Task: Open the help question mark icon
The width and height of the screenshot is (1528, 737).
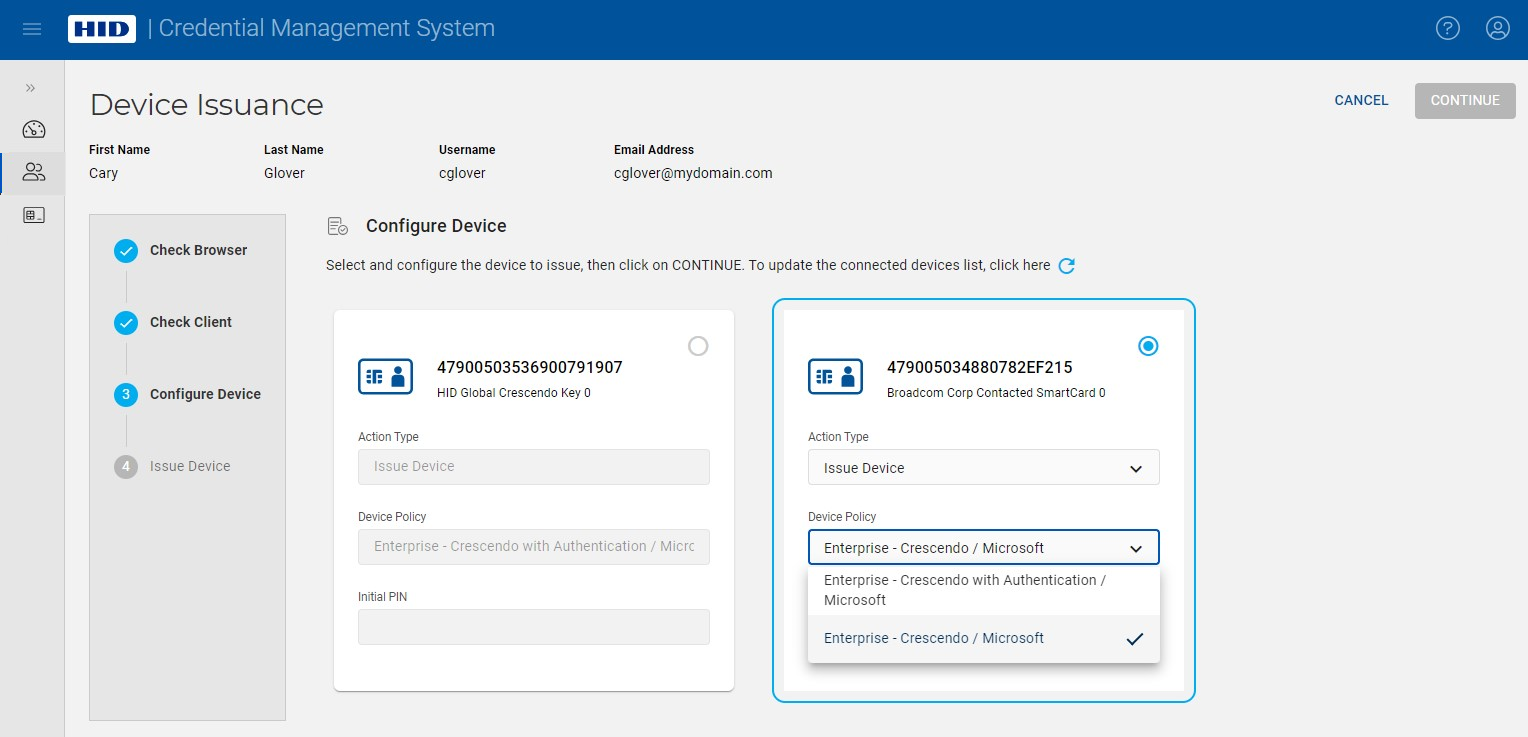Action: (1448, 28)
